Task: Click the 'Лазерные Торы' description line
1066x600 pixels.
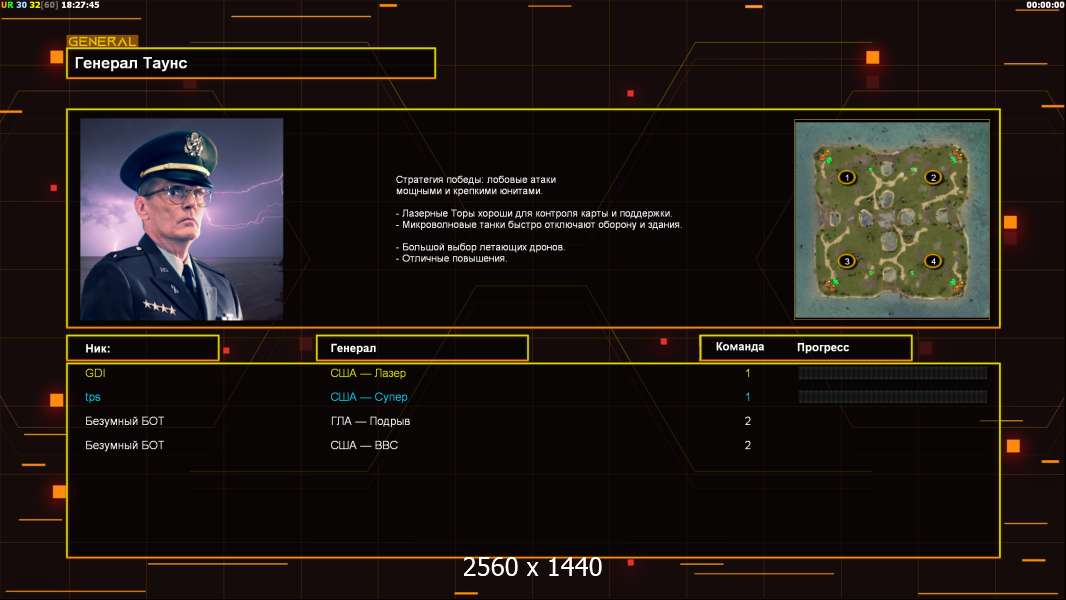Action: (534, 213)
